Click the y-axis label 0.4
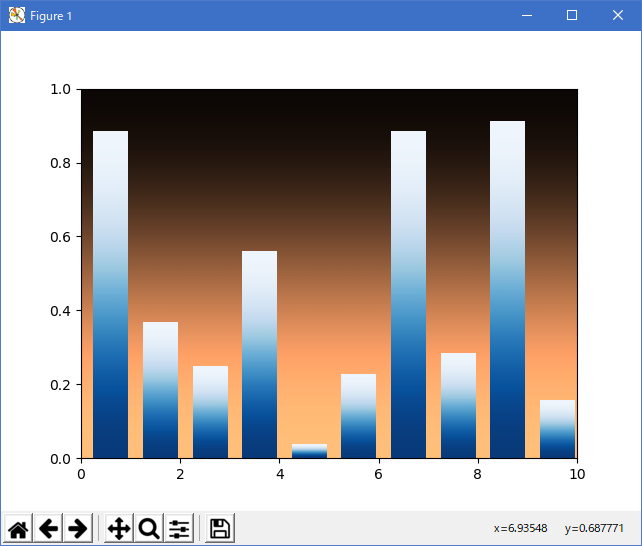The width and height of the screenshot is (642, 546). [60, 311]
